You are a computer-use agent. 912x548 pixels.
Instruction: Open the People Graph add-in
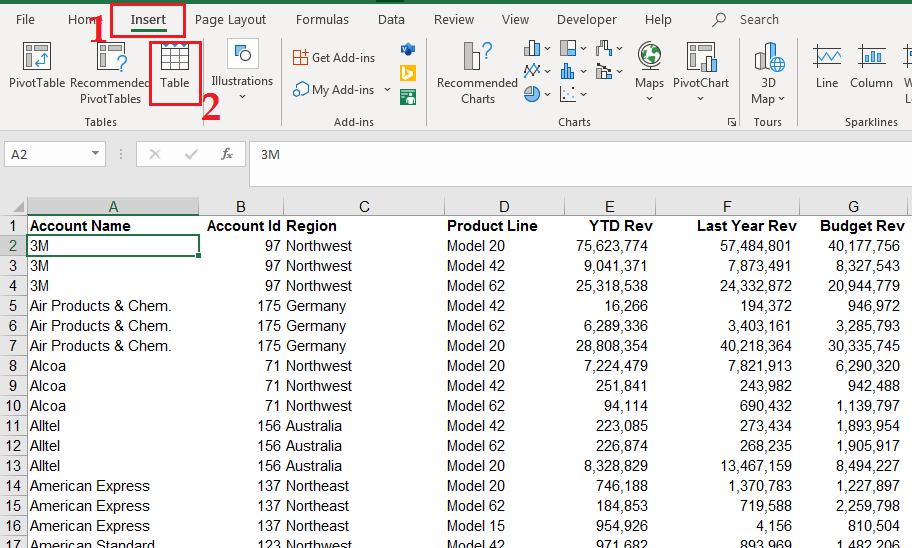(x=408, y=97)
